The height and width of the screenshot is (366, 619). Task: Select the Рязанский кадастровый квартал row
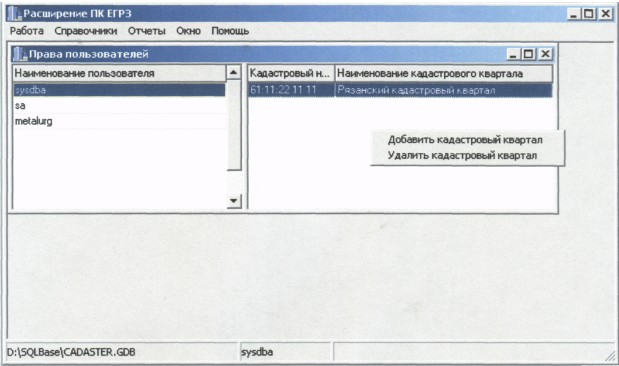400,90
